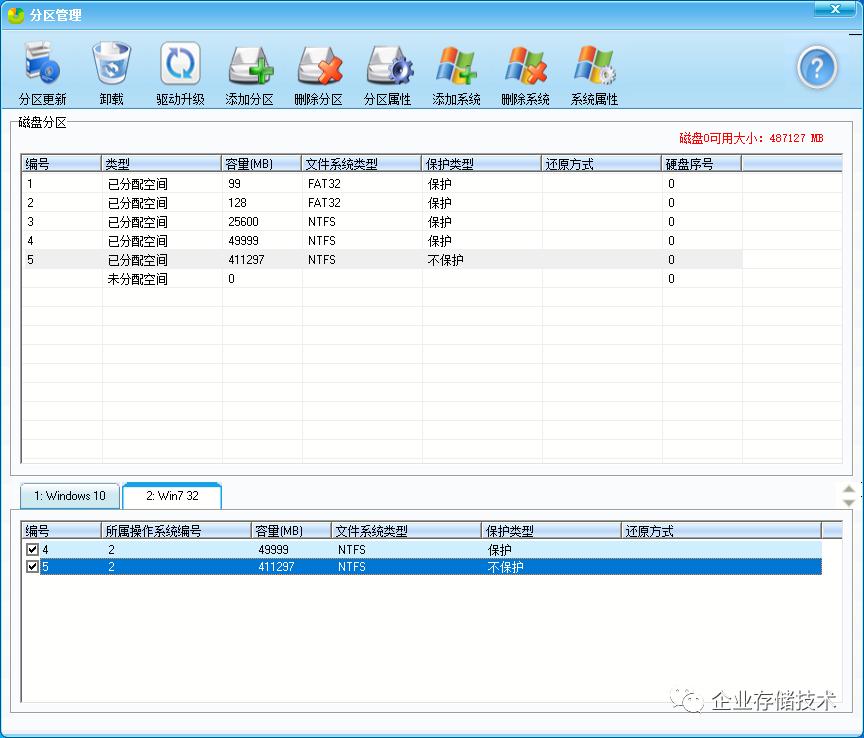Uncheck the checkbox for partition 4
864x738 pixels.
point(33,548)
